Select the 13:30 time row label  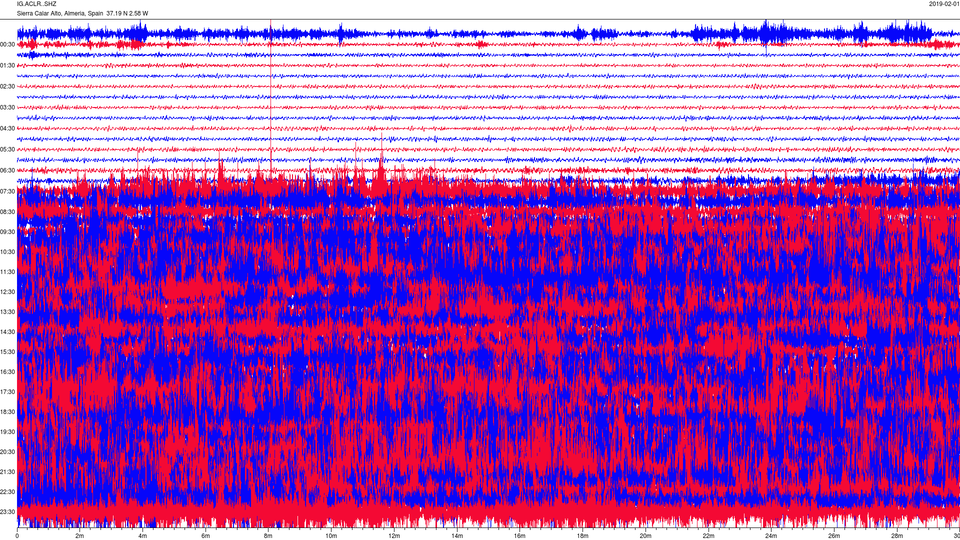(7, 312)
